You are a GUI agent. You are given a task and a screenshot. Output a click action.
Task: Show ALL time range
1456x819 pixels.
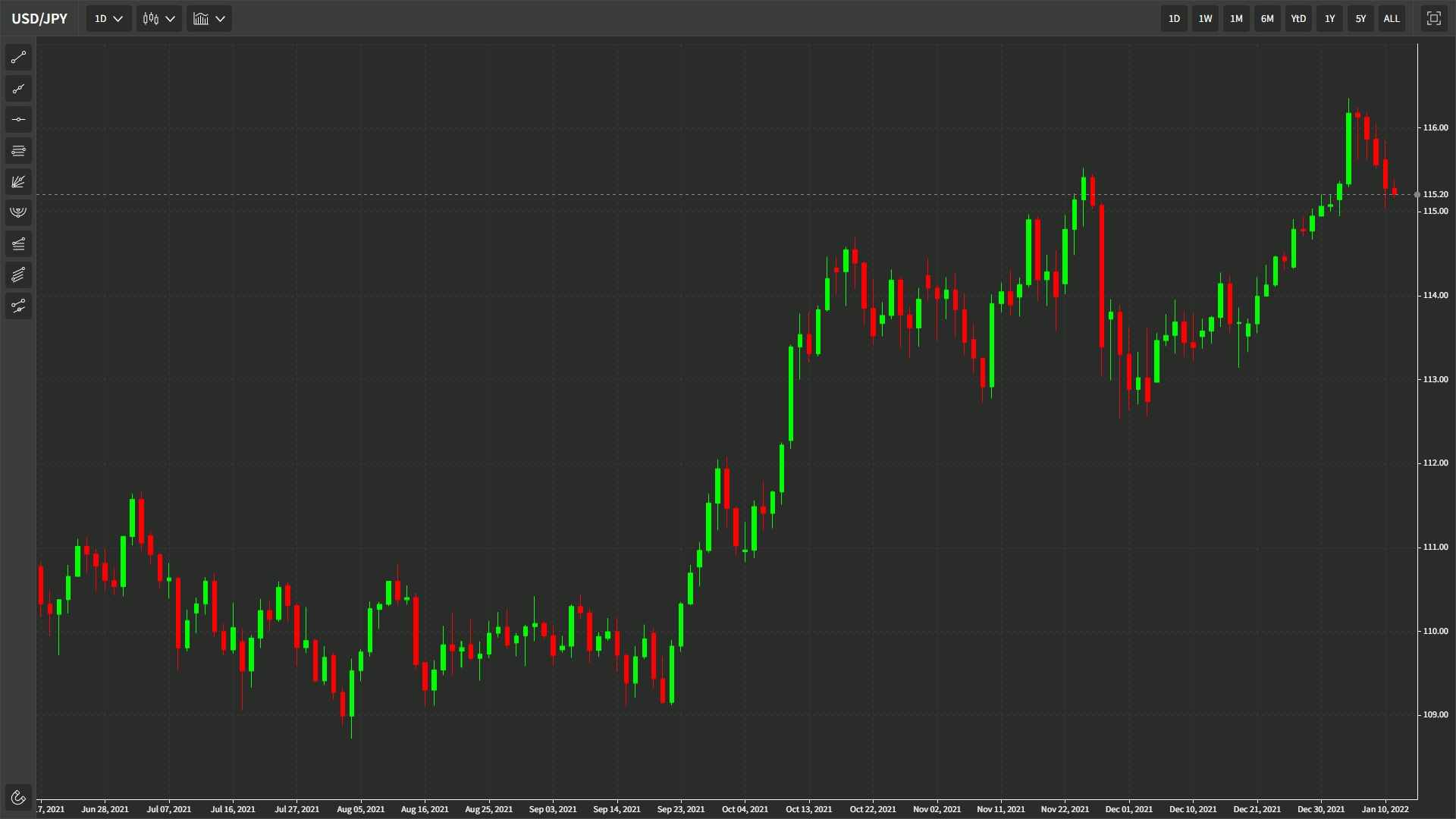(1392, 19)
